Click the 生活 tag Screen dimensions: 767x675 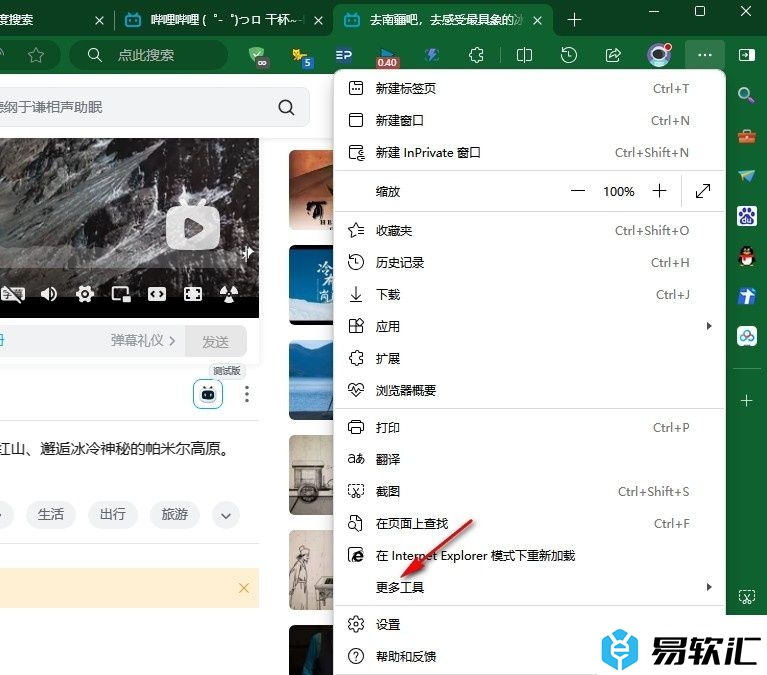click(x=51, y=515)
